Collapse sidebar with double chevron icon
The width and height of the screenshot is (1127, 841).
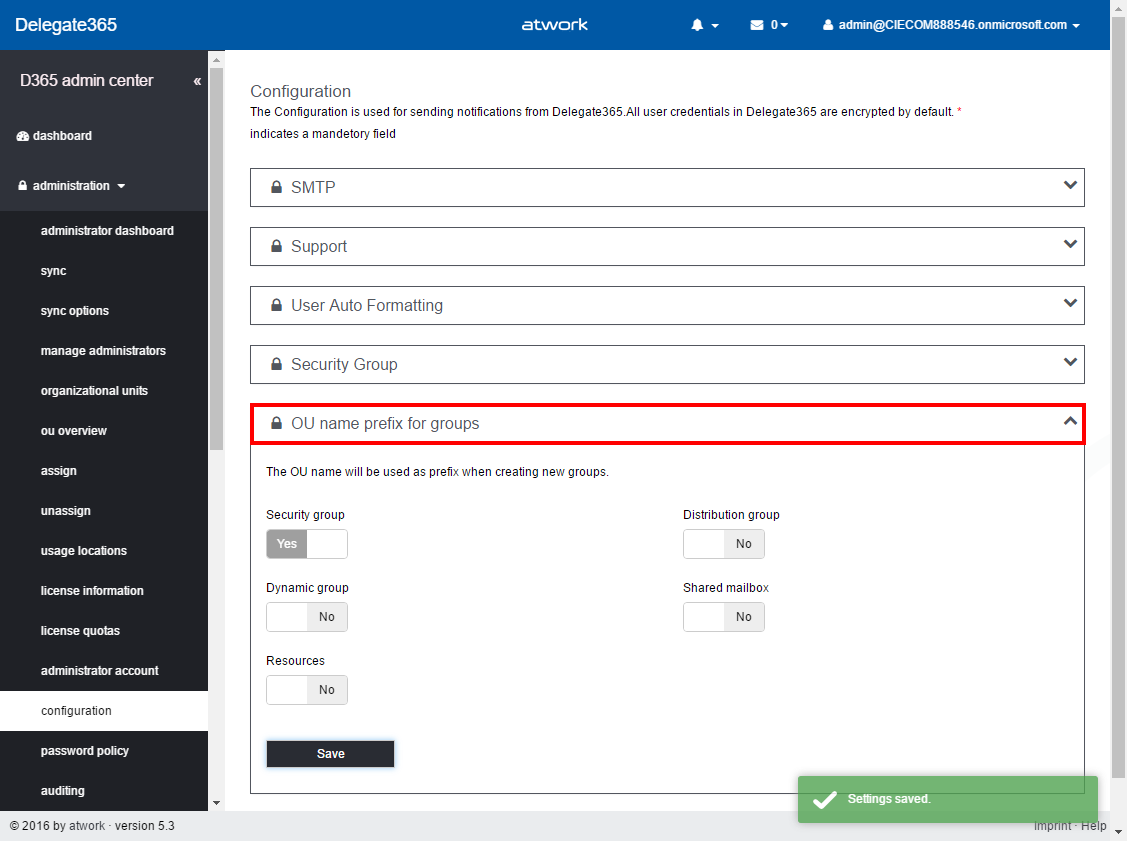coord(197,81)
